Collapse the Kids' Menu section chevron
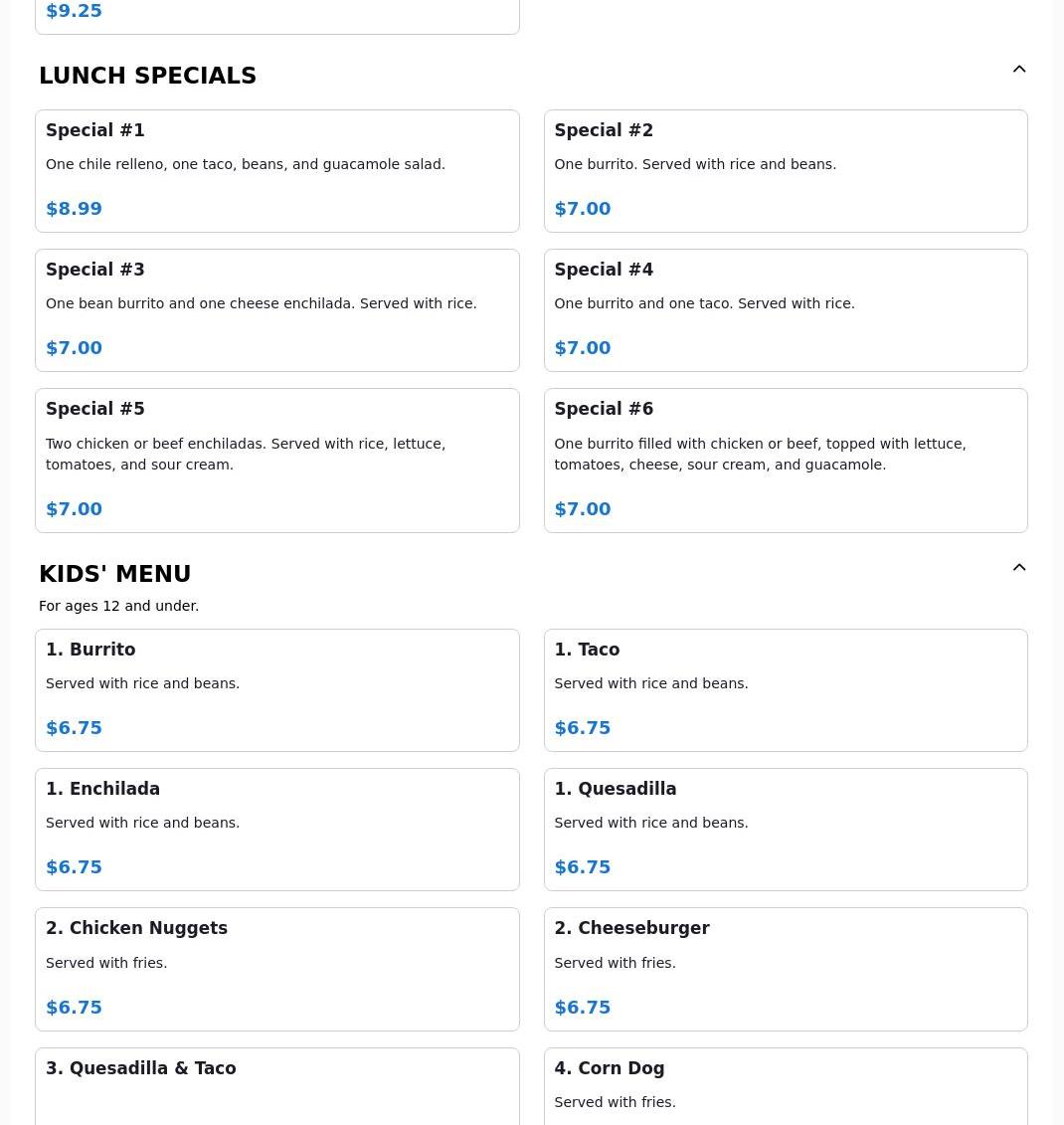This screenshot has width=1064, height=1125. click(1019, 568)
